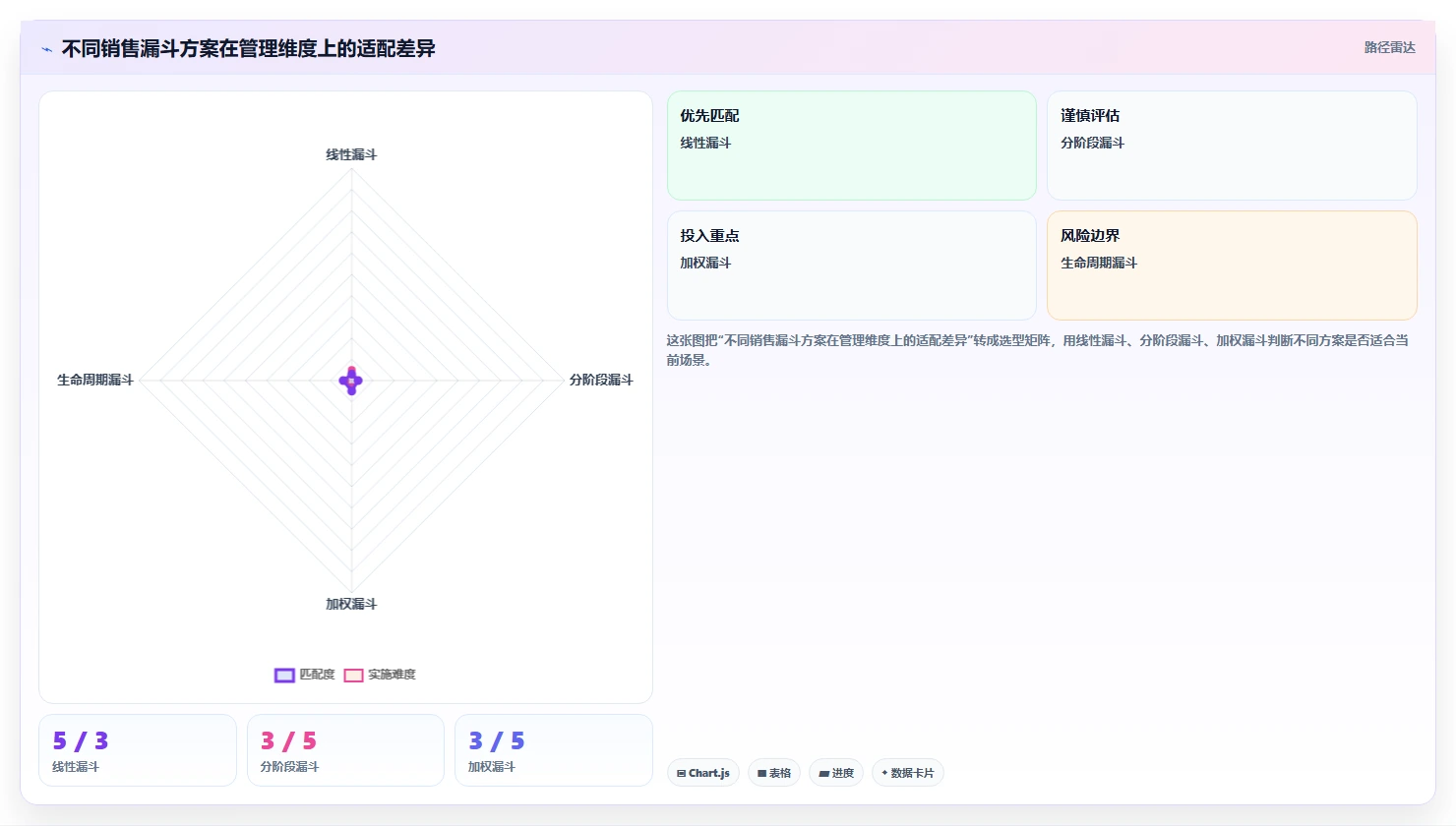1456x826 pixels.
Task: Click the 分阶段漏斗 radar axis label
Action: 601,380
